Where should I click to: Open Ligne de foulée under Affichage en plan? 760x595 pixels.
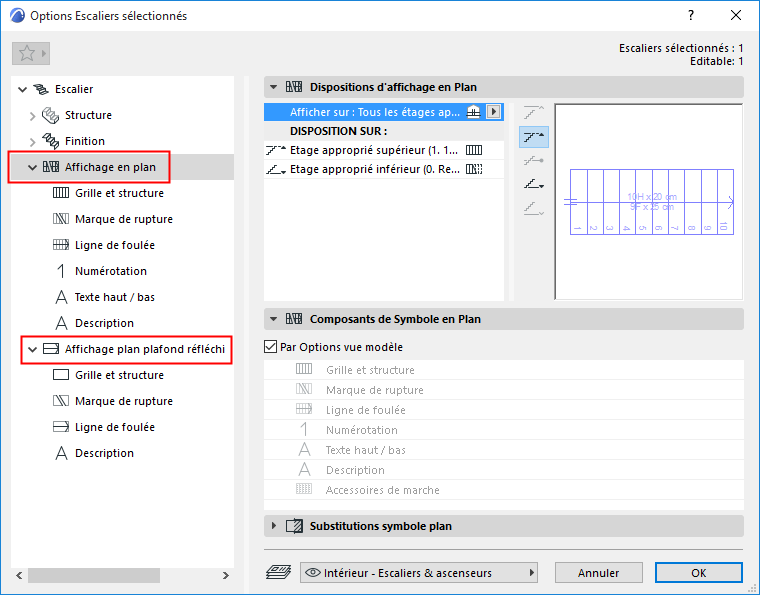[115, 245]
